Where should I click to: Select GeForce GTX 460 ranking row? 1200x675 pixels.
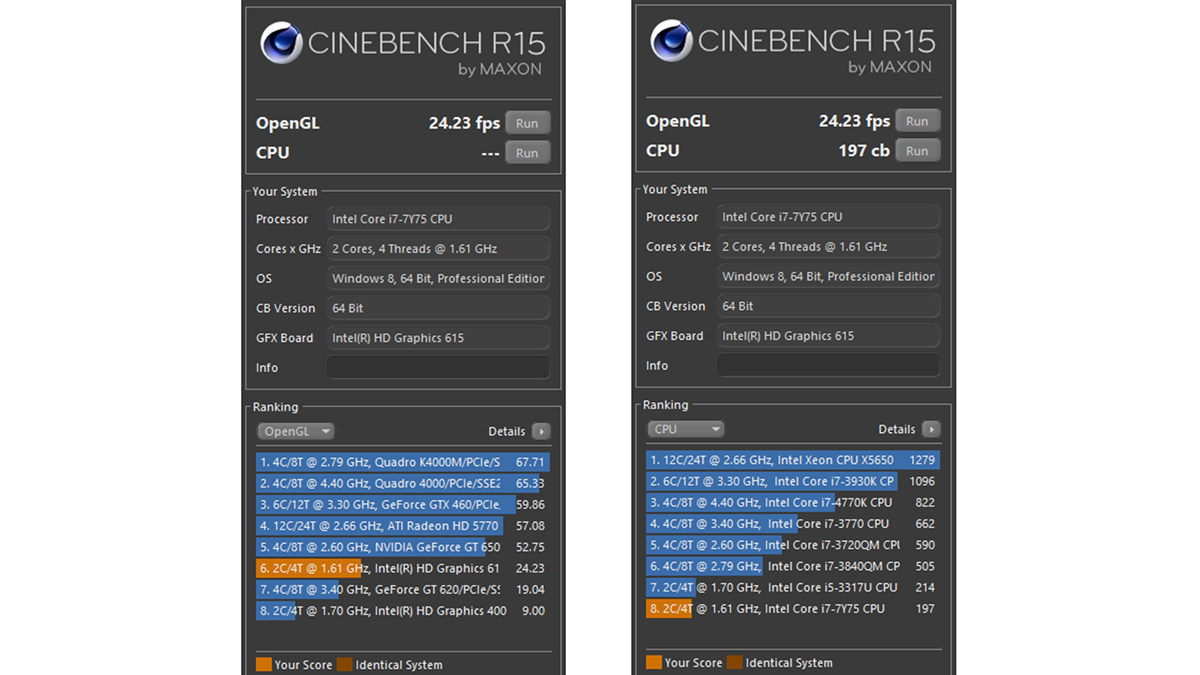pyautogui.click(x=403, y=504)
